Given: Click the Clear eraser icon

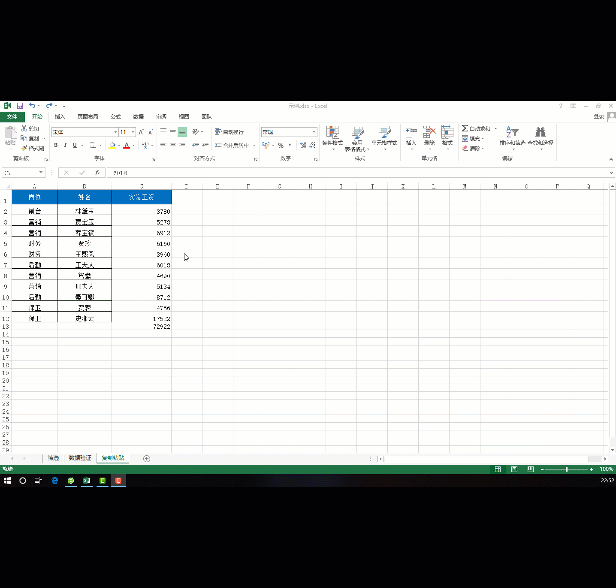Looking at the screenshot, I should click(465, 148).
